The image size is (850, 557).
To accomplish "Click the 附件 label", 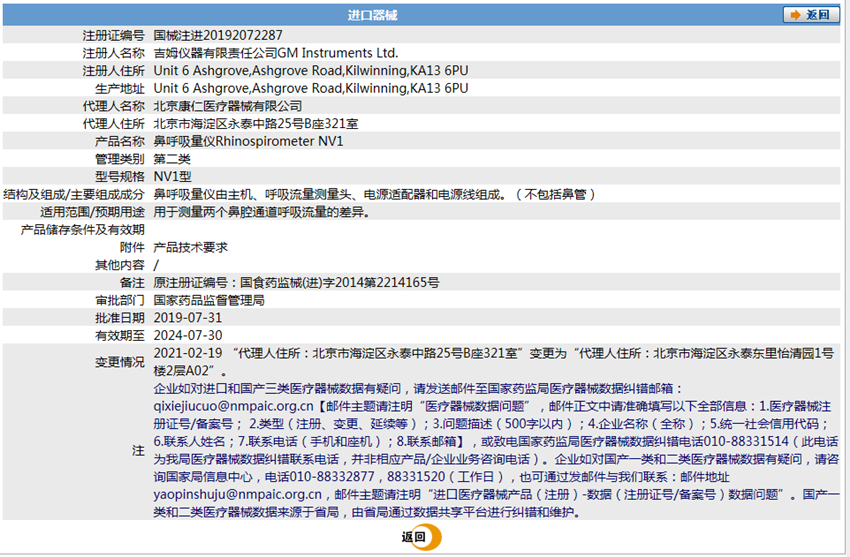I will tap(132, 248).
